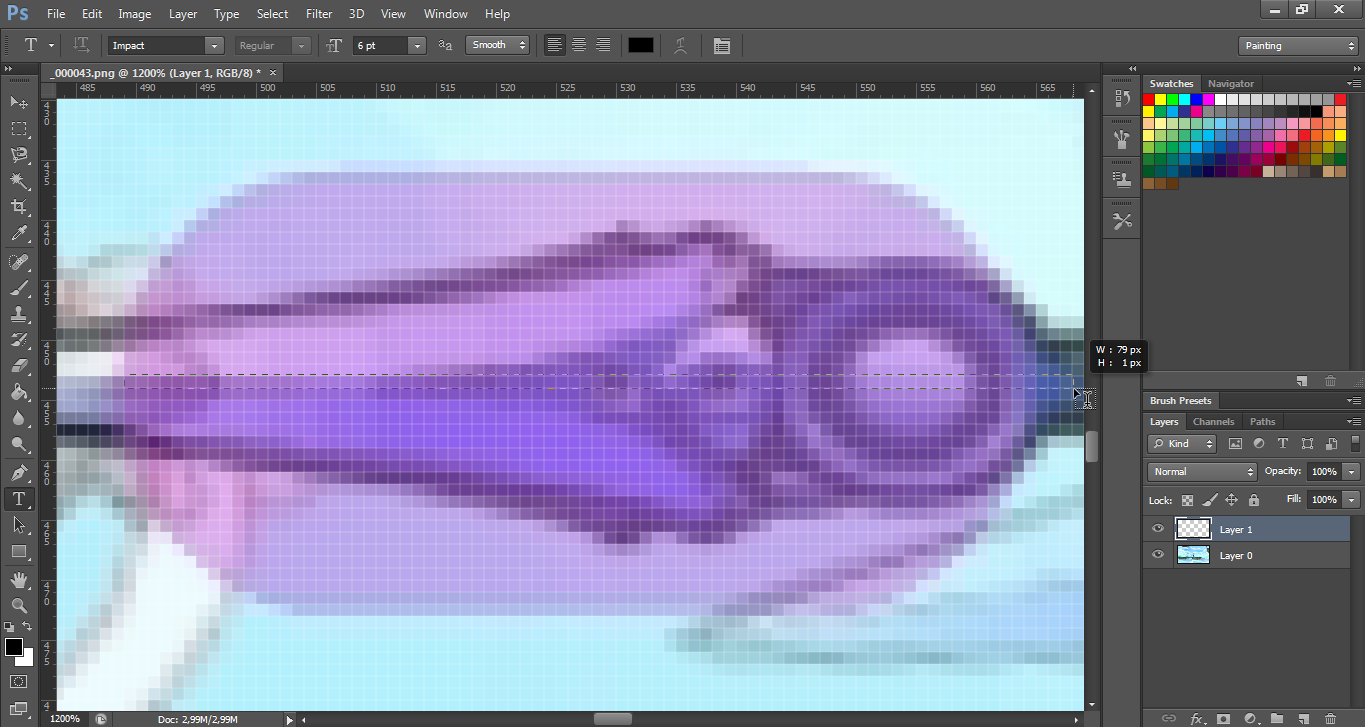Select the Pen tool
Image resolution: width=1365 pixels, height=727 pixels.
pyautogui.click(x=19, y=473)
